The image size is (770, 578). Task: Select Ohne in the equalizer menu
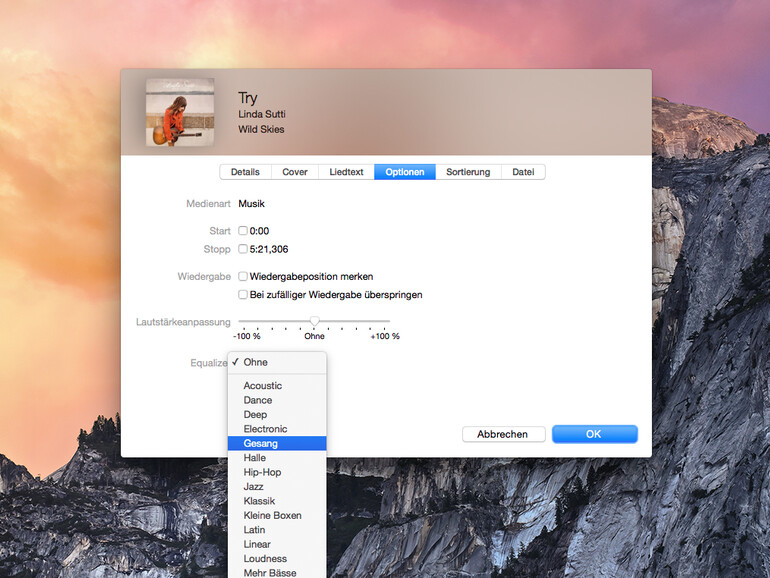pyautogui.click(x=277, y=362)
